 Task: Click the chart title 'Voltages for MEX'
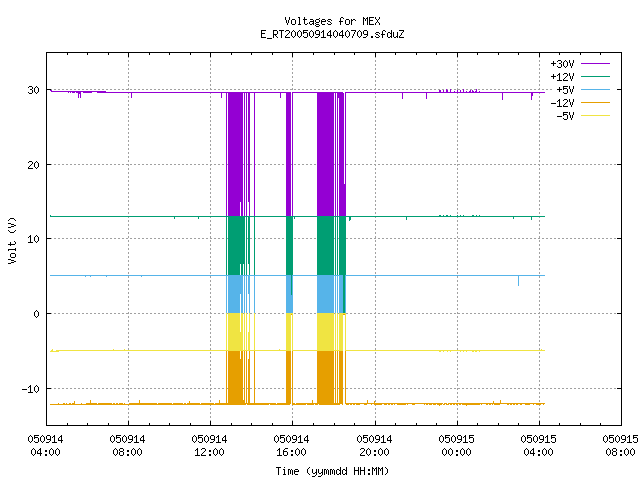point(332,21)
